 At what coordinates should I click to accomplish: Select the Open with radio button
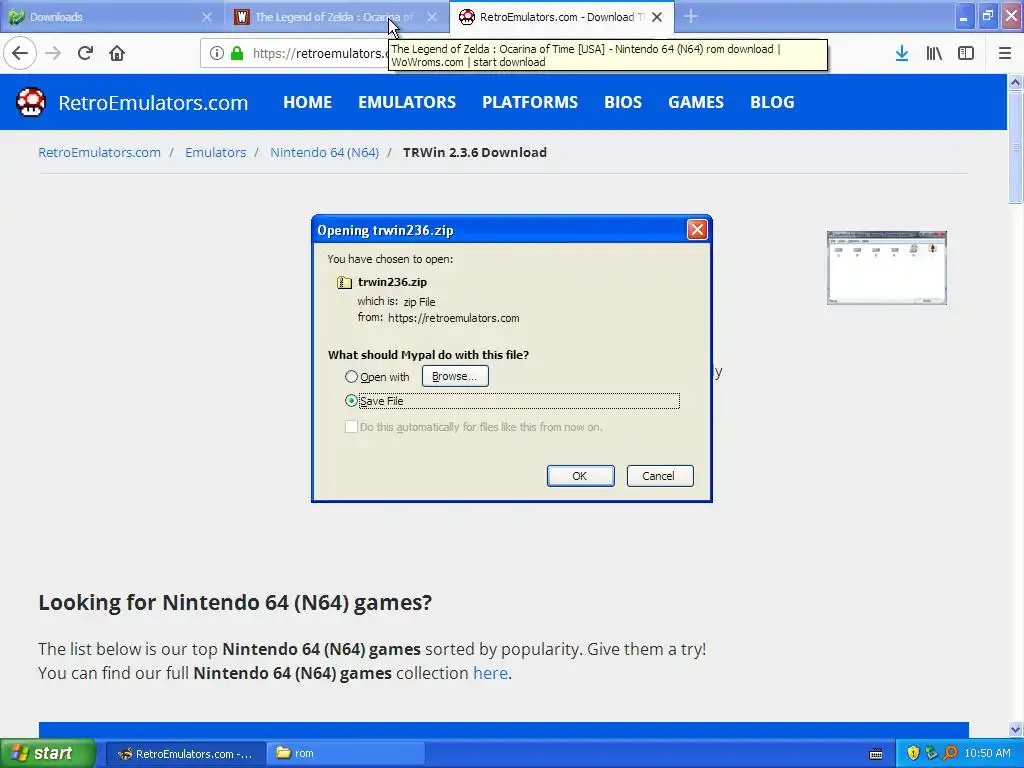point(351,377)
